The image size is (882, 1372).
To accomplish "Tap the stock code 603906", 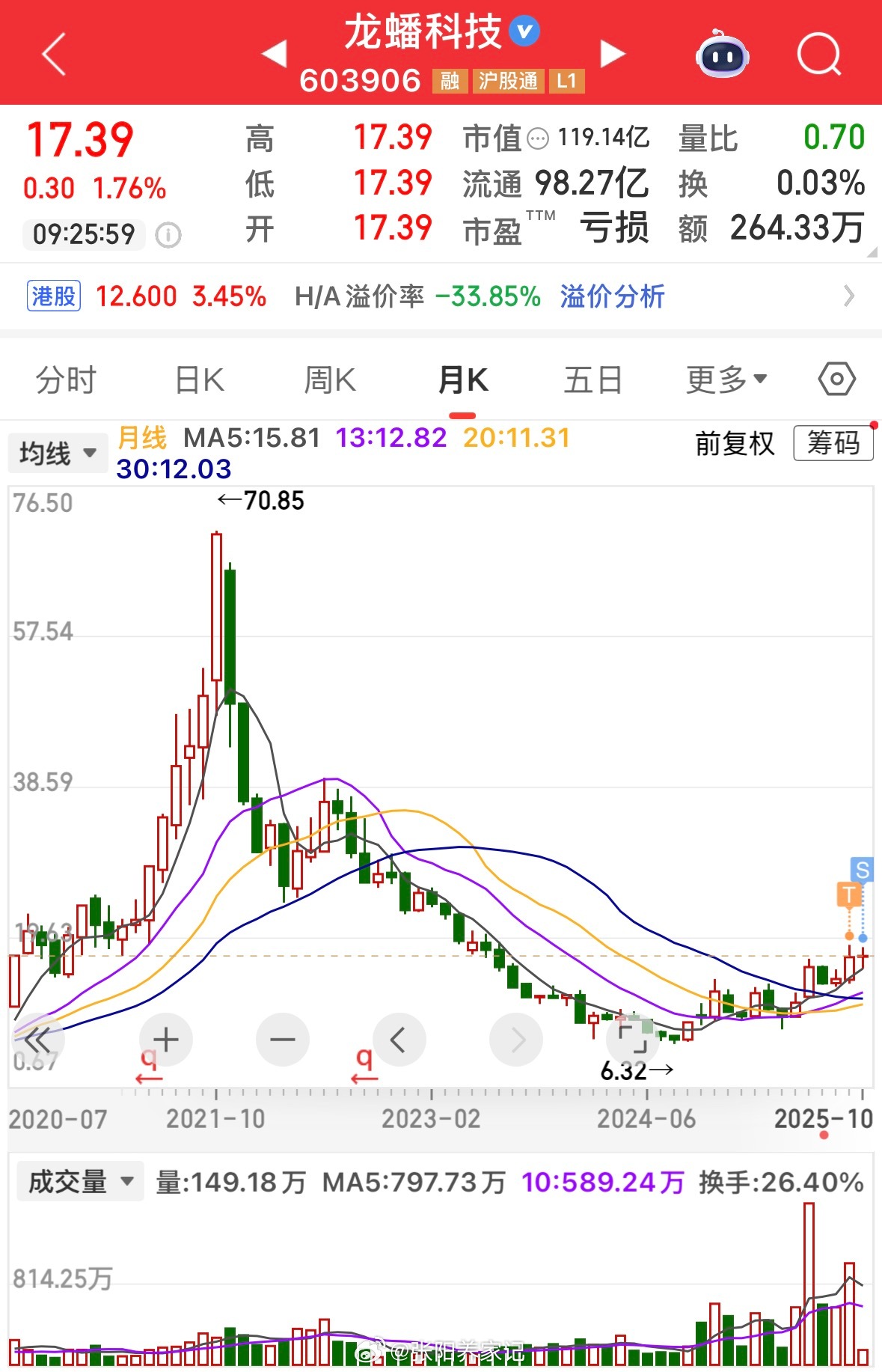I will tap(361, 81).
